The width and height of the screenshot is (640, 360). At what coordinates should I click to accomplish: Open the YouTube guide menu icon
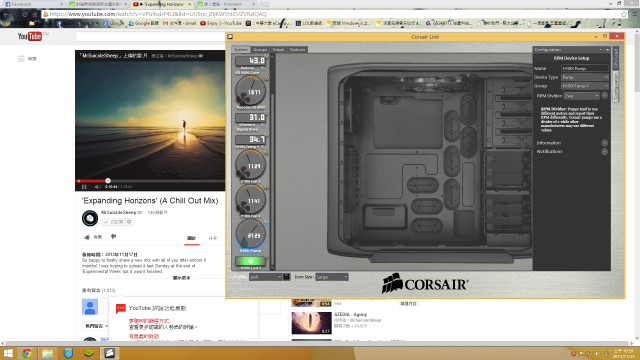click(21, 59)
